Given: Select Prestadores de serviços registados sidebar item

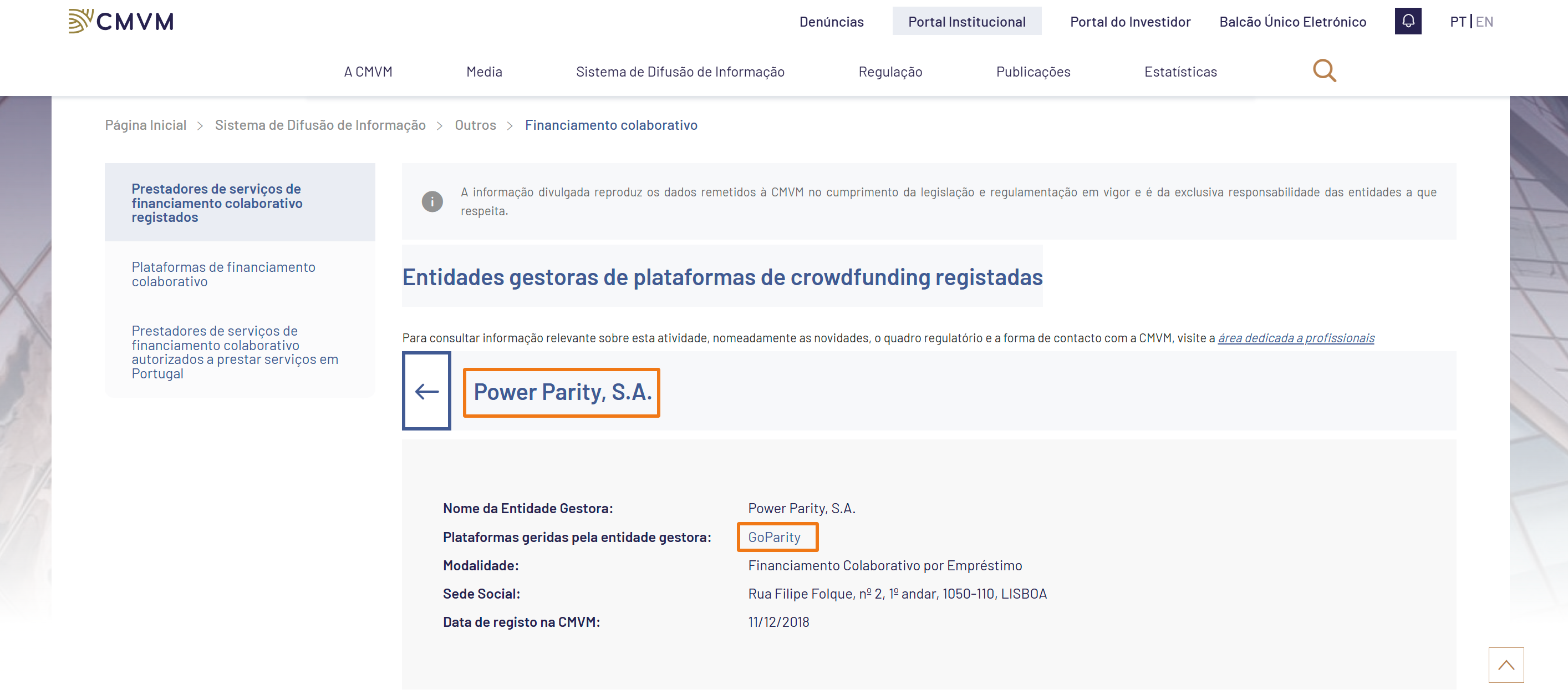Looking at the screenshot, I should (240, 202).
